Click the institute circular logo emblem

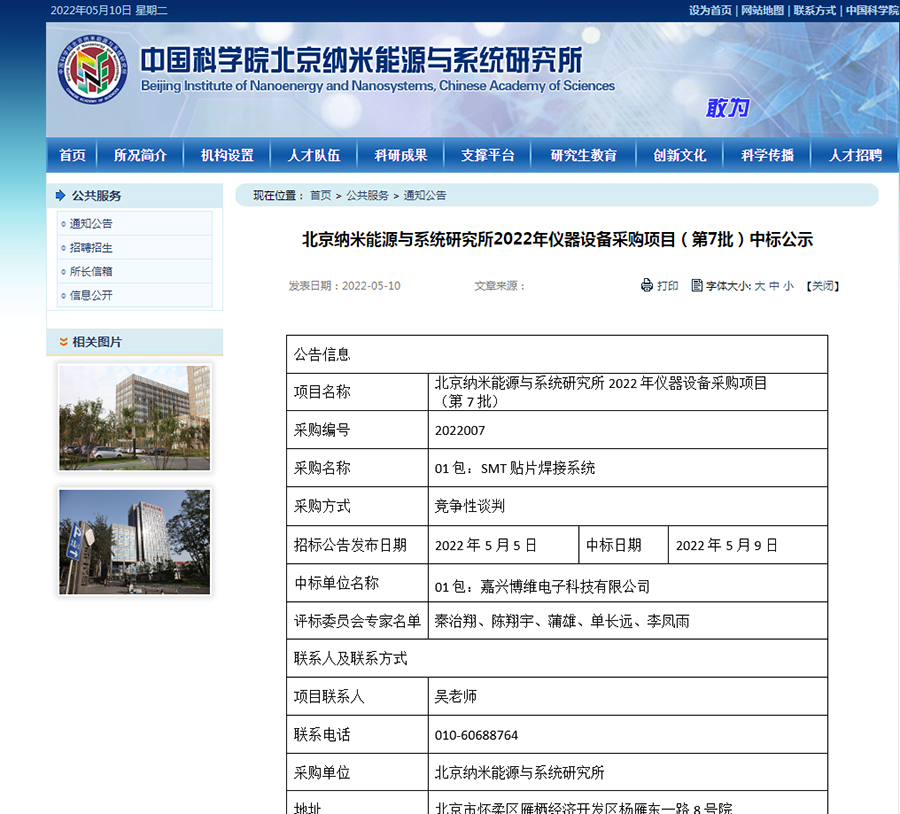(x=92, y=68)
